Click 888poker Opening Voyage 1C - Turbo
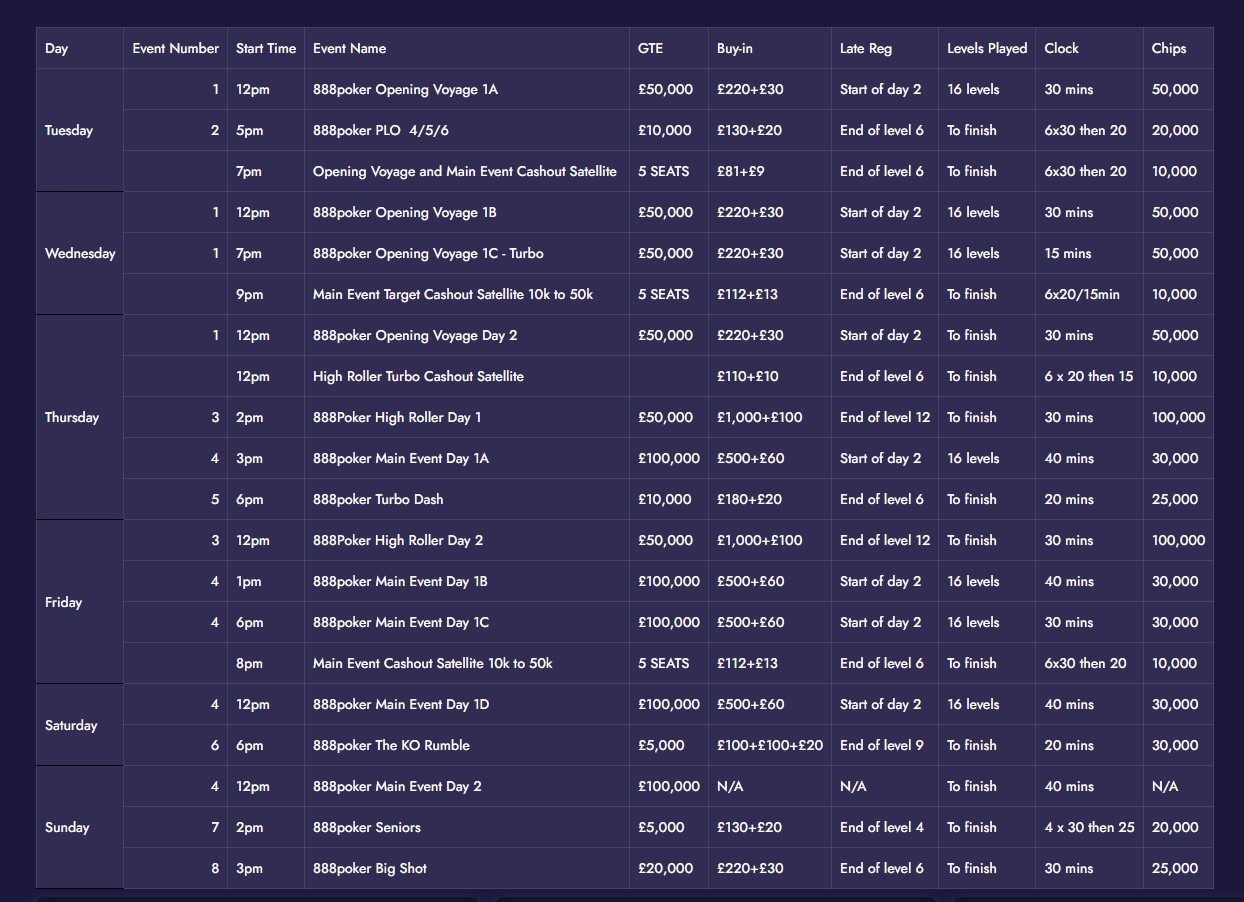Image resolution: width=1244 pixels, height=902 pixels. coord(428,253)
